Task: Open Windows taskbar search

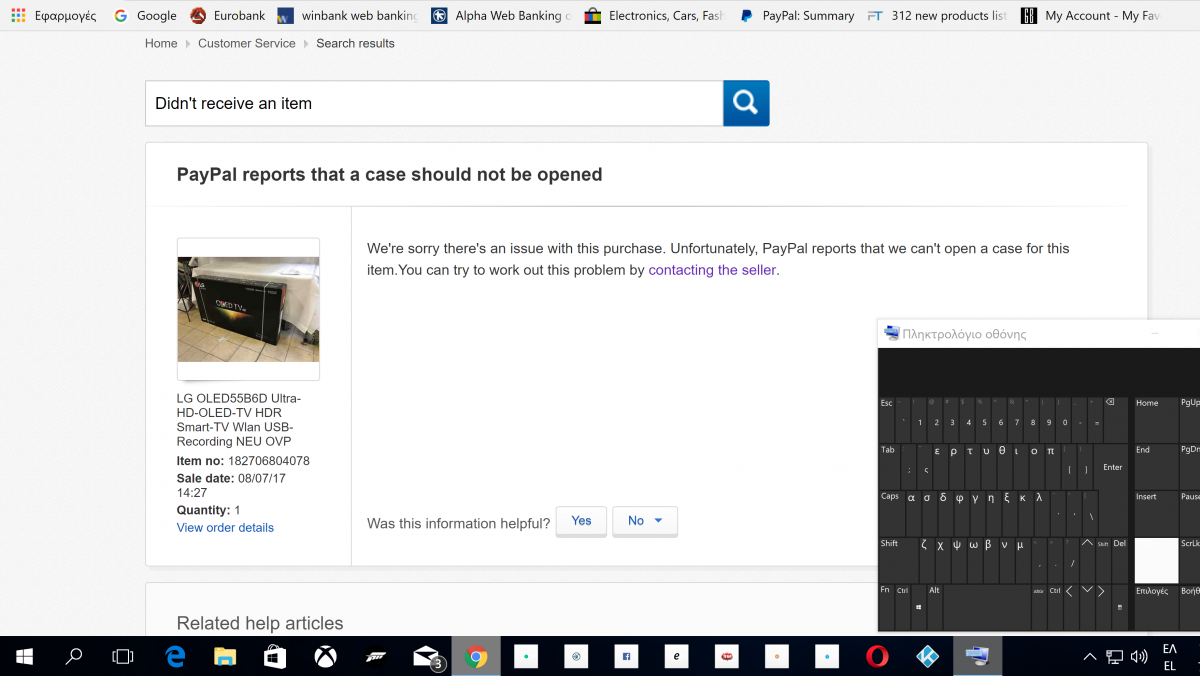Action: tap(73, 656)
